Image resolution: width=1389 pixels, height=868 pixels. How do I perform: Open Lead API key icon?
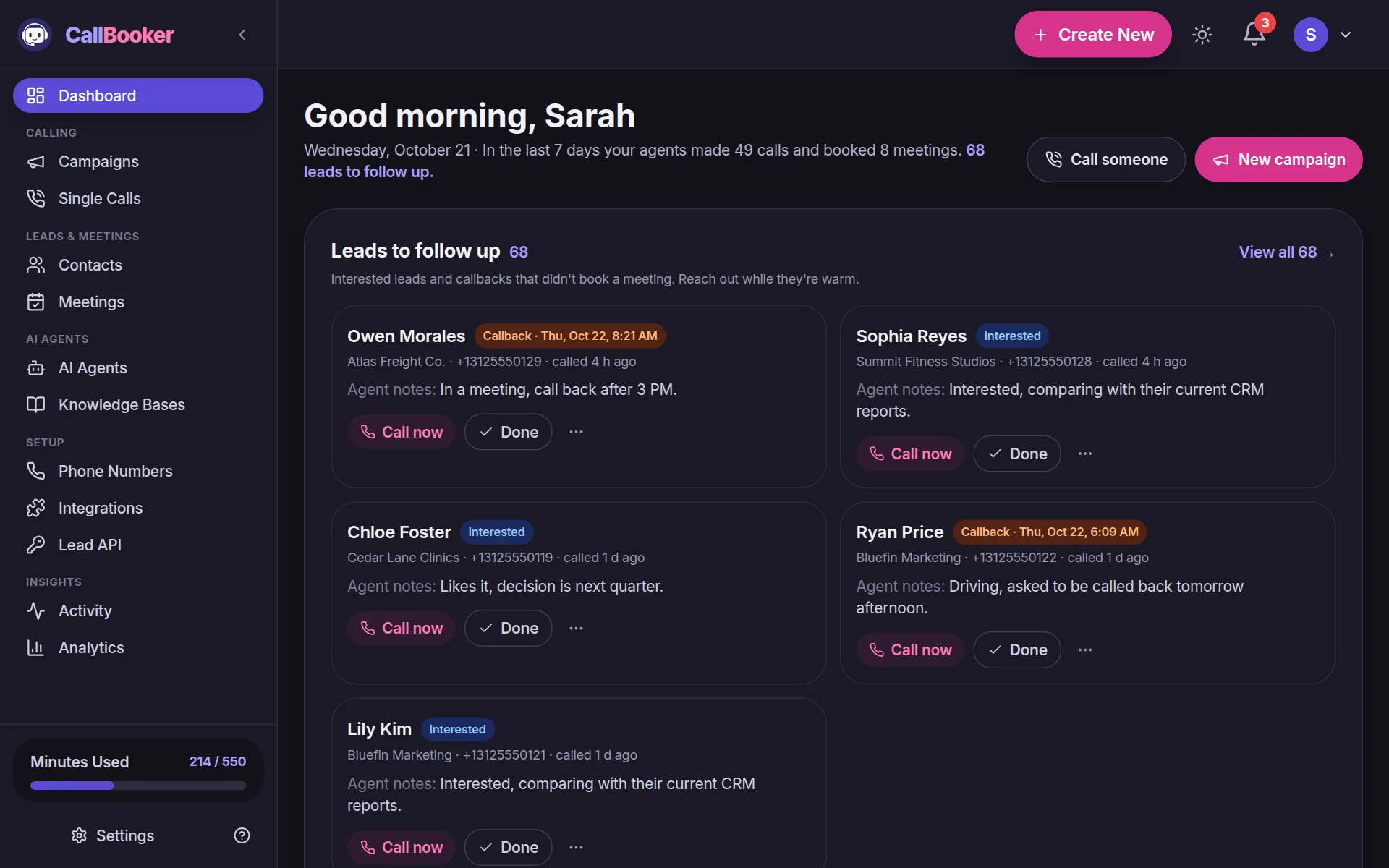tap(35, 545)
